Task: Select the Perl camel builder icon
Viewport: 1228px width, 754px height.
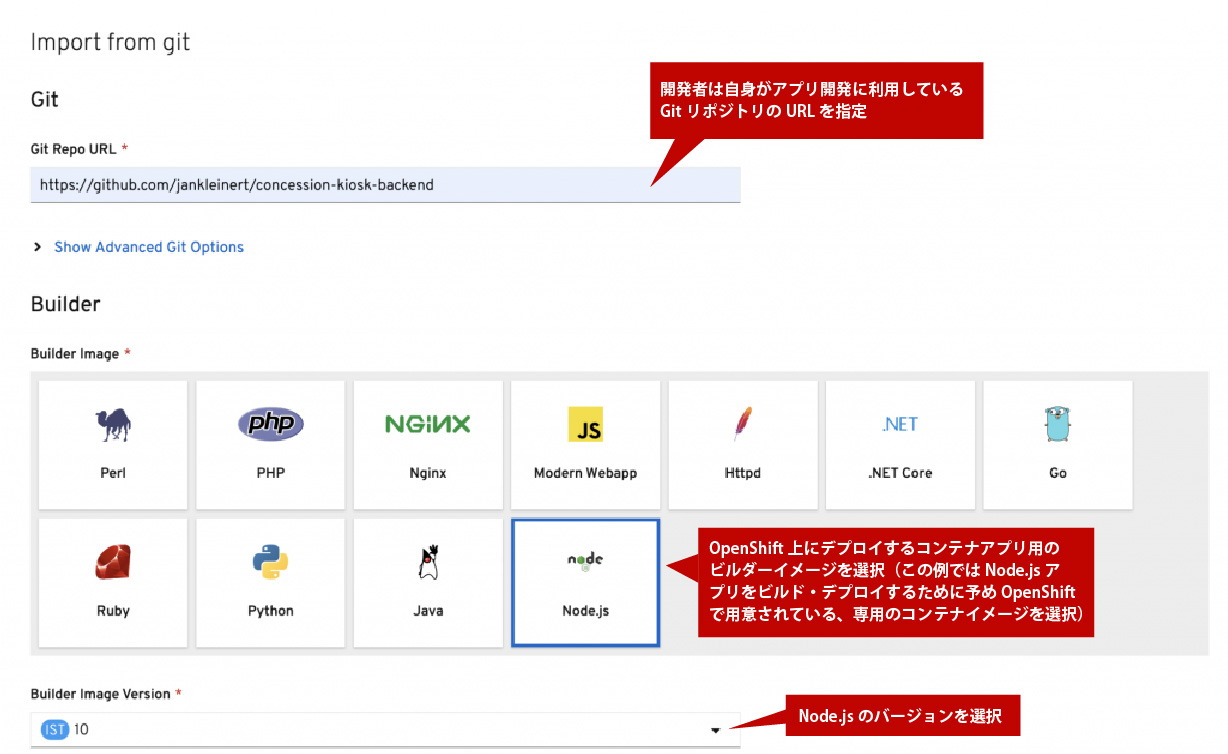Action: coord(113,424)
